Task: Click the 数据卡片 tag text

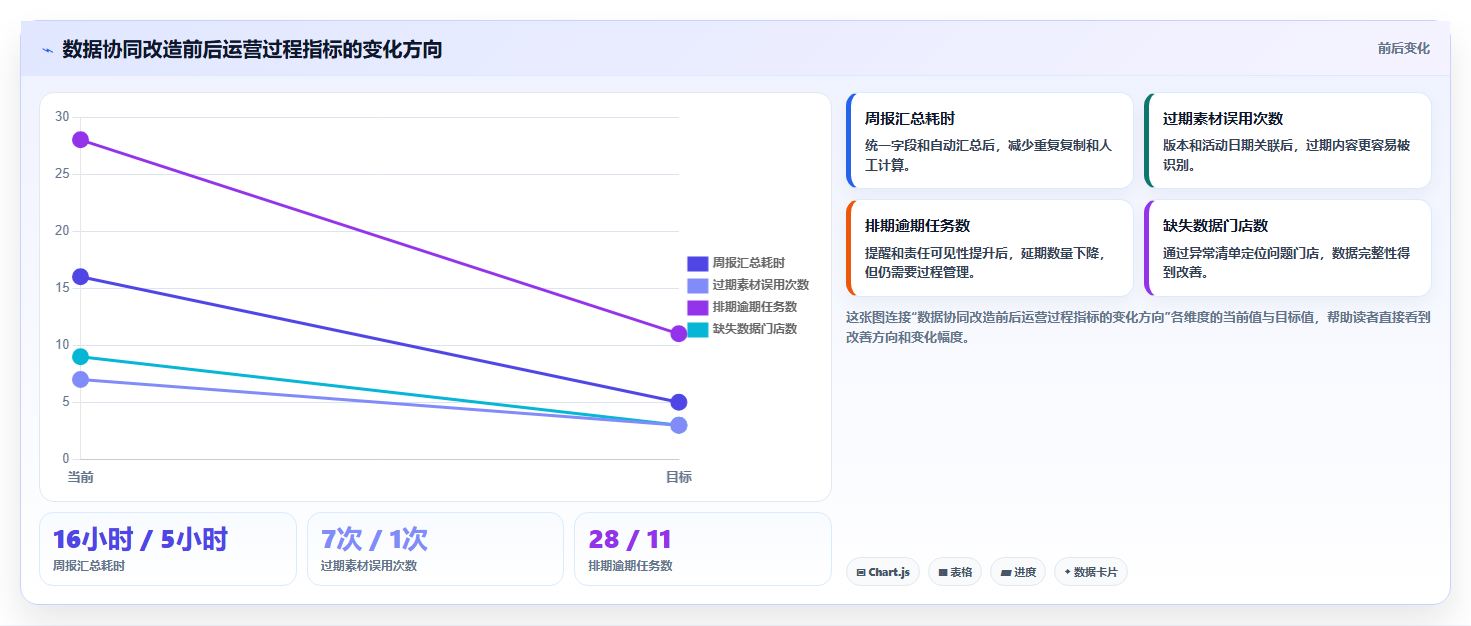Action: [x=1096, y=572]
